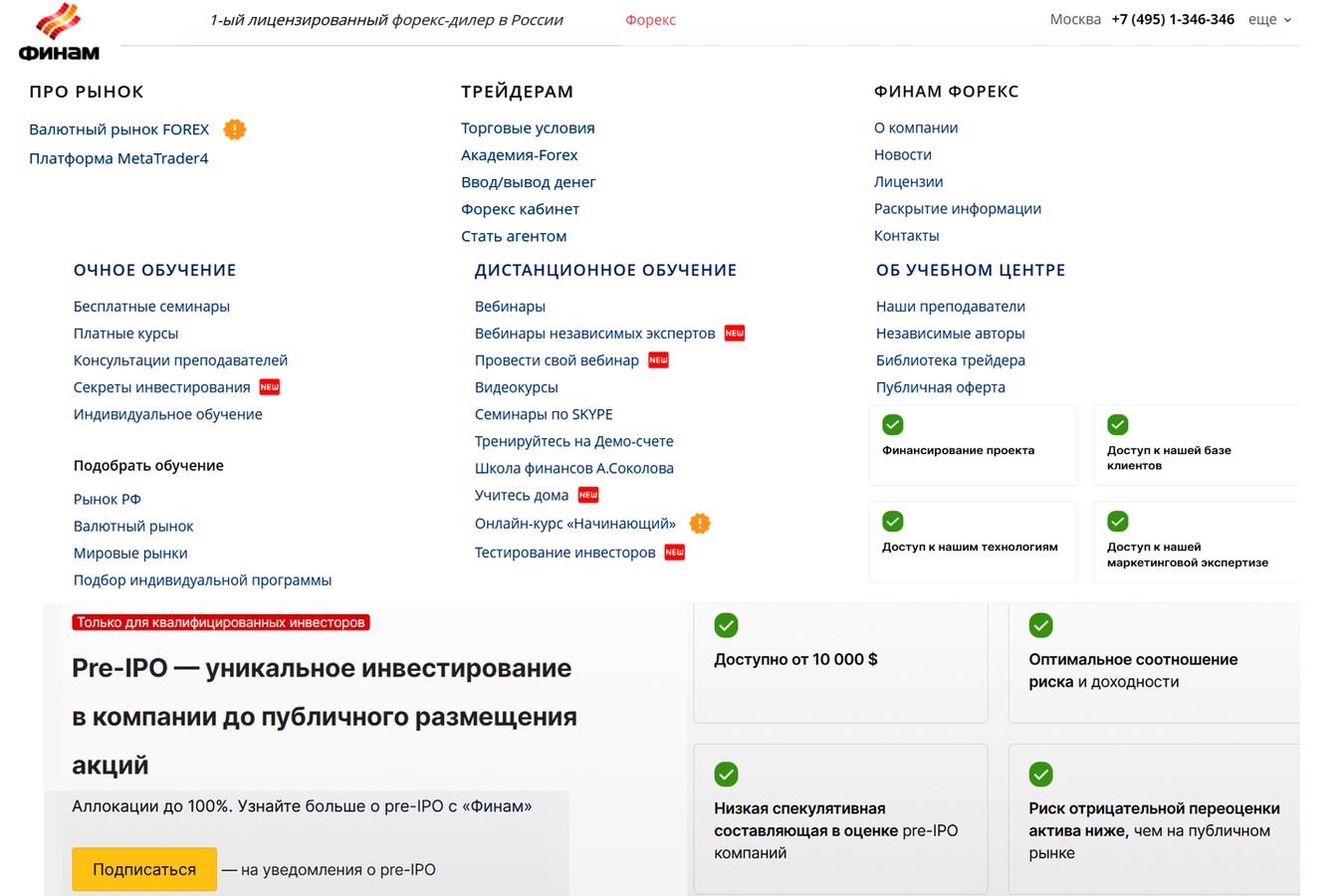Click phone number +7 (495) 1-346-346

(1173, 20)
